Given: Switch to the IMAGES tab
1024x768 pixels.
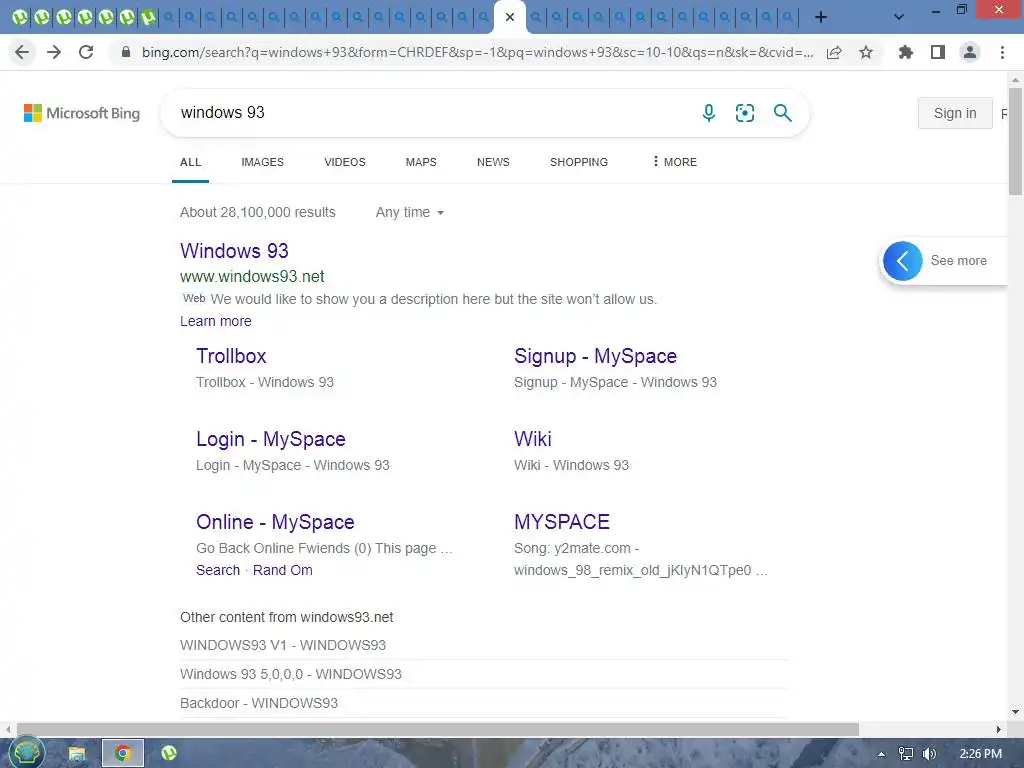Looking at the screenshot, I should 263,162.
